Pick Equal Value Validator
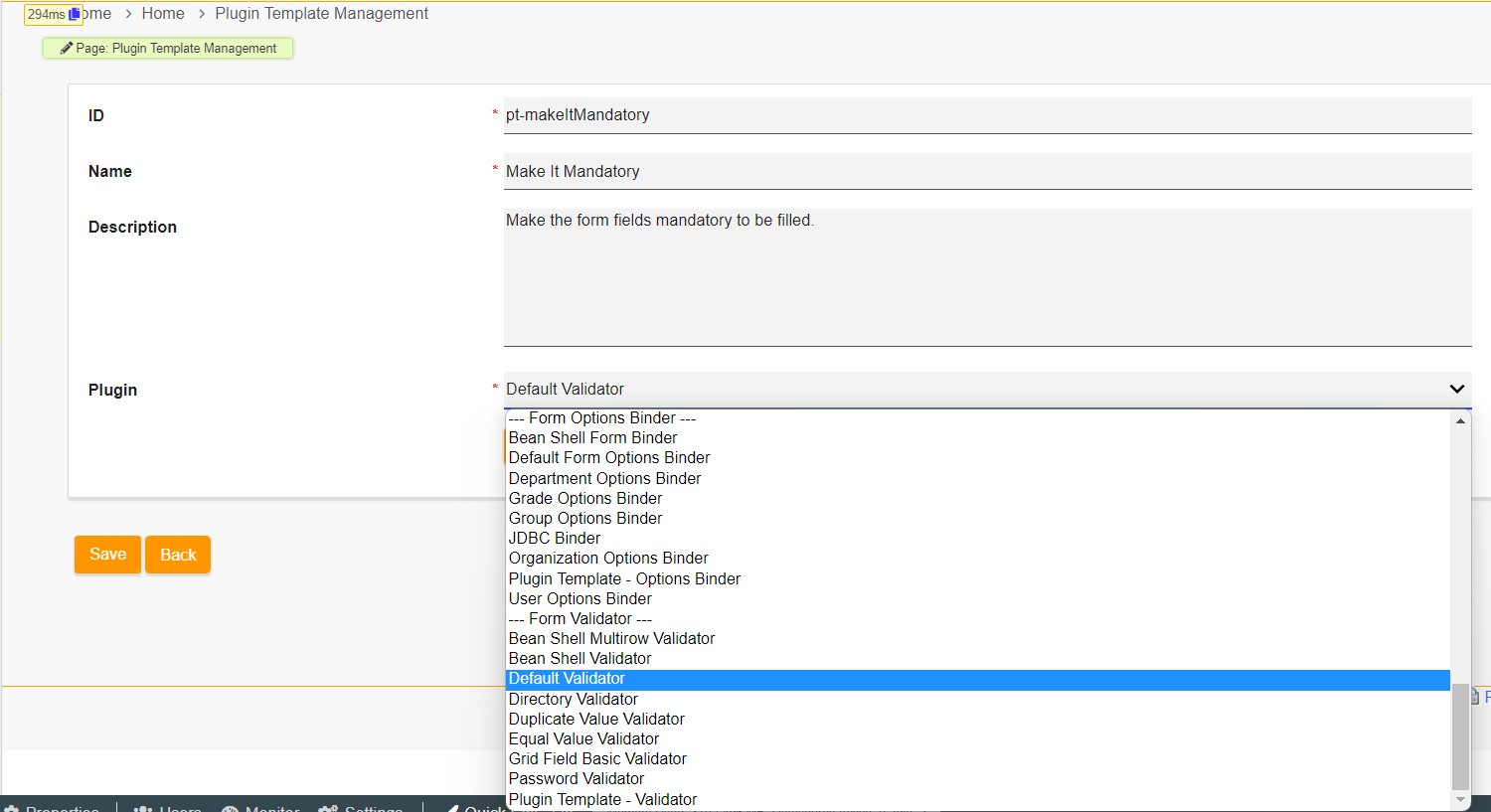The width and height of the screenshot is (1491, 812). tap(978, 739)
